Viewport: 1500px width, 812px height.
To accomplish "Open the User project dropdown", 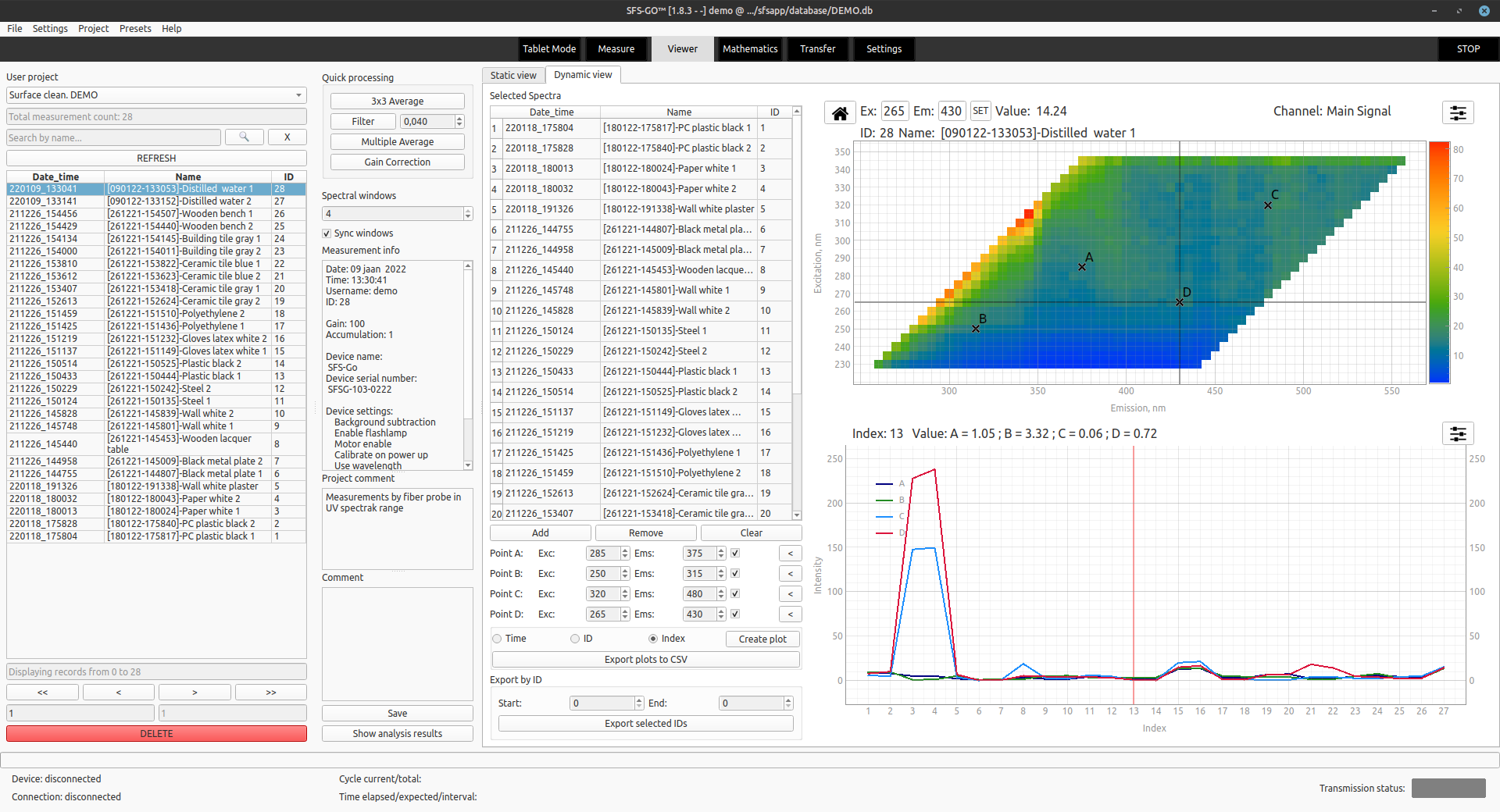I will 156,95.
